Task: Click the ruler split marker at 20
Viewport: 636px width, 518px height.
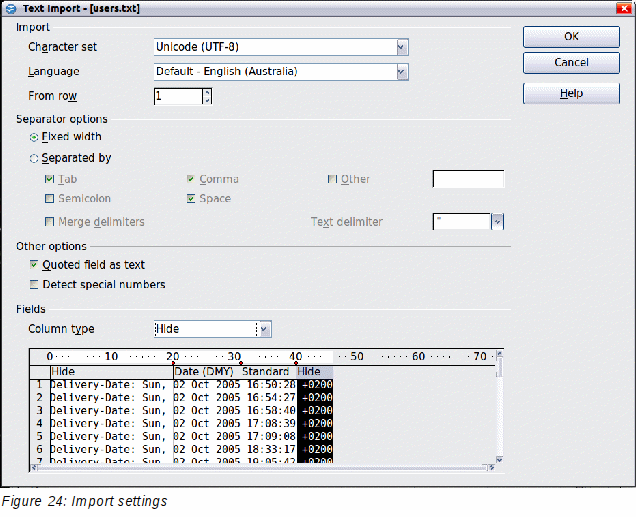Action: pos(173,363)
